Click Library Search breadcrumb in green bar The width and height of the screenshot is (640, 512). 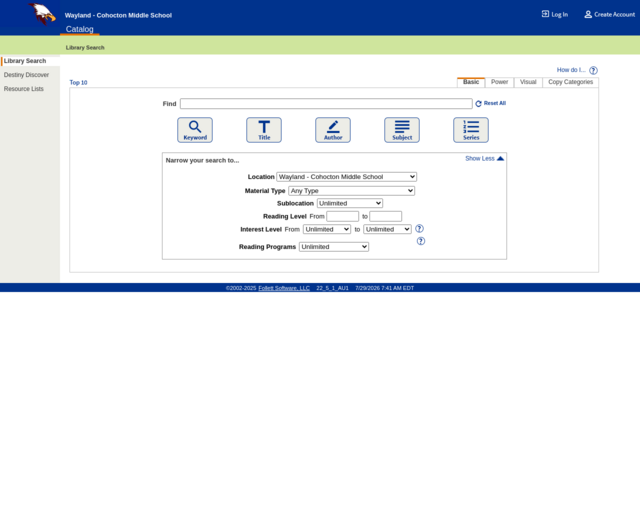(85, 48)
